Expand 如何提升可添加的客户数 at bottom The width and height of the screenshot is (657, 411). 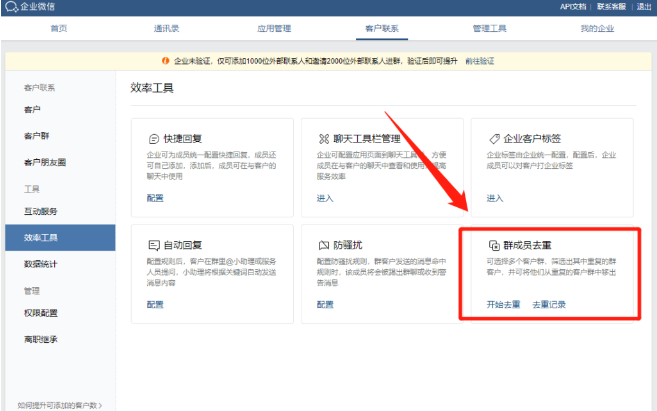click(60, 405)
